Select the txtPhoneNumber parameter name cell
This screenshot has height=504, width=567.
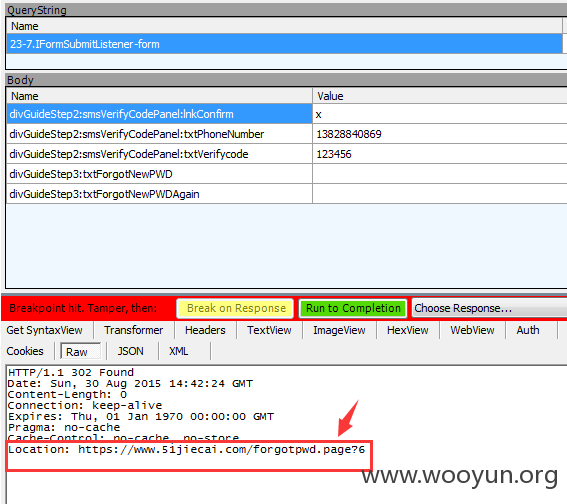click(x=159, y=134)
